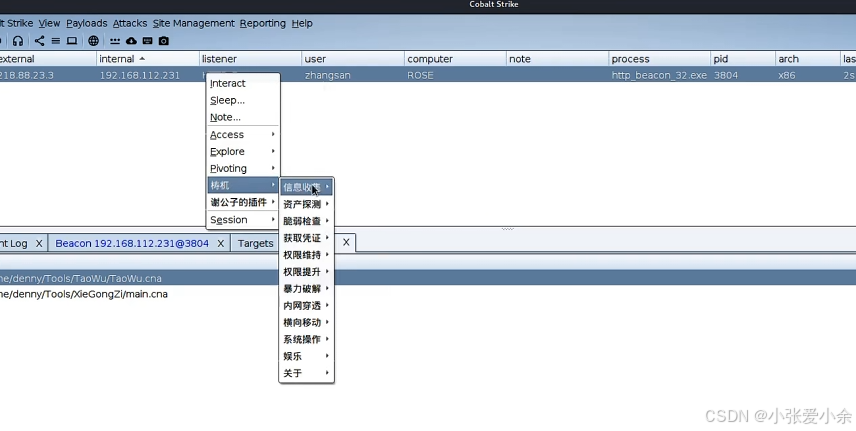Expand the Pivoting submenu
Screen dimensions: 856x431
coord(243,168)
